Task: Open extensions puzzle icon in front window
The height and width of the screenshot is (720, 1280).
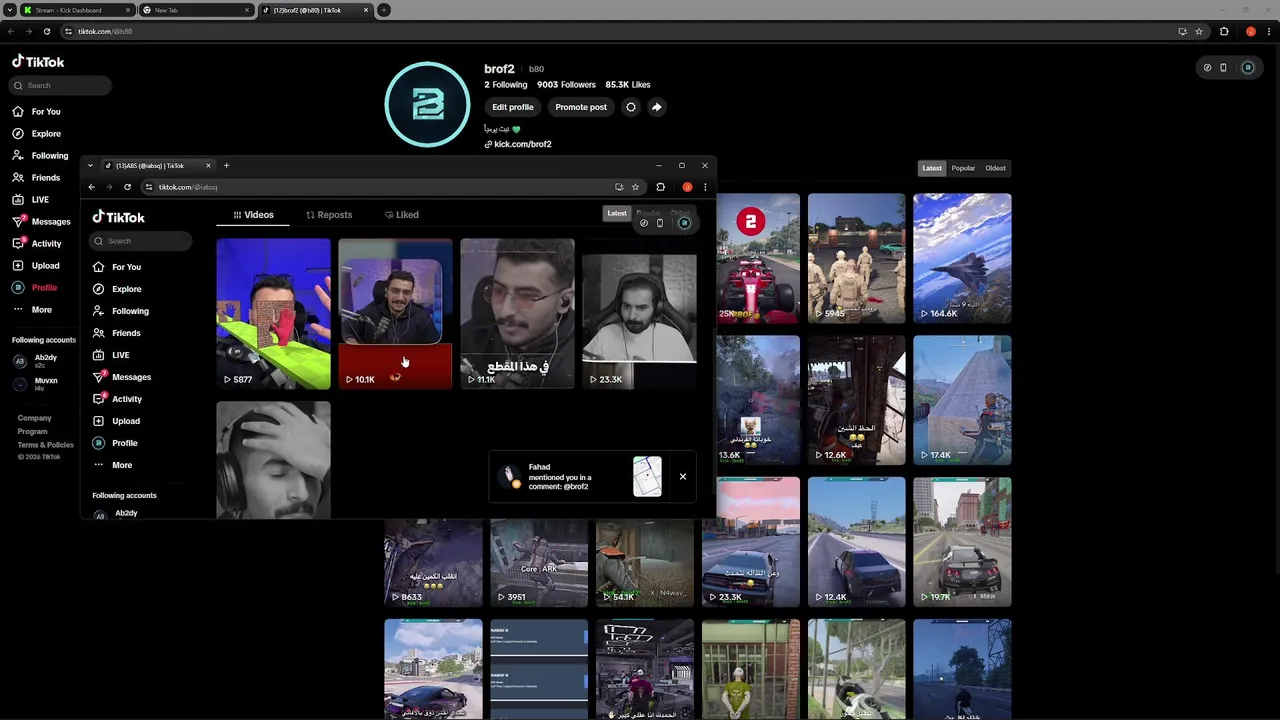Action: [660, 187]
